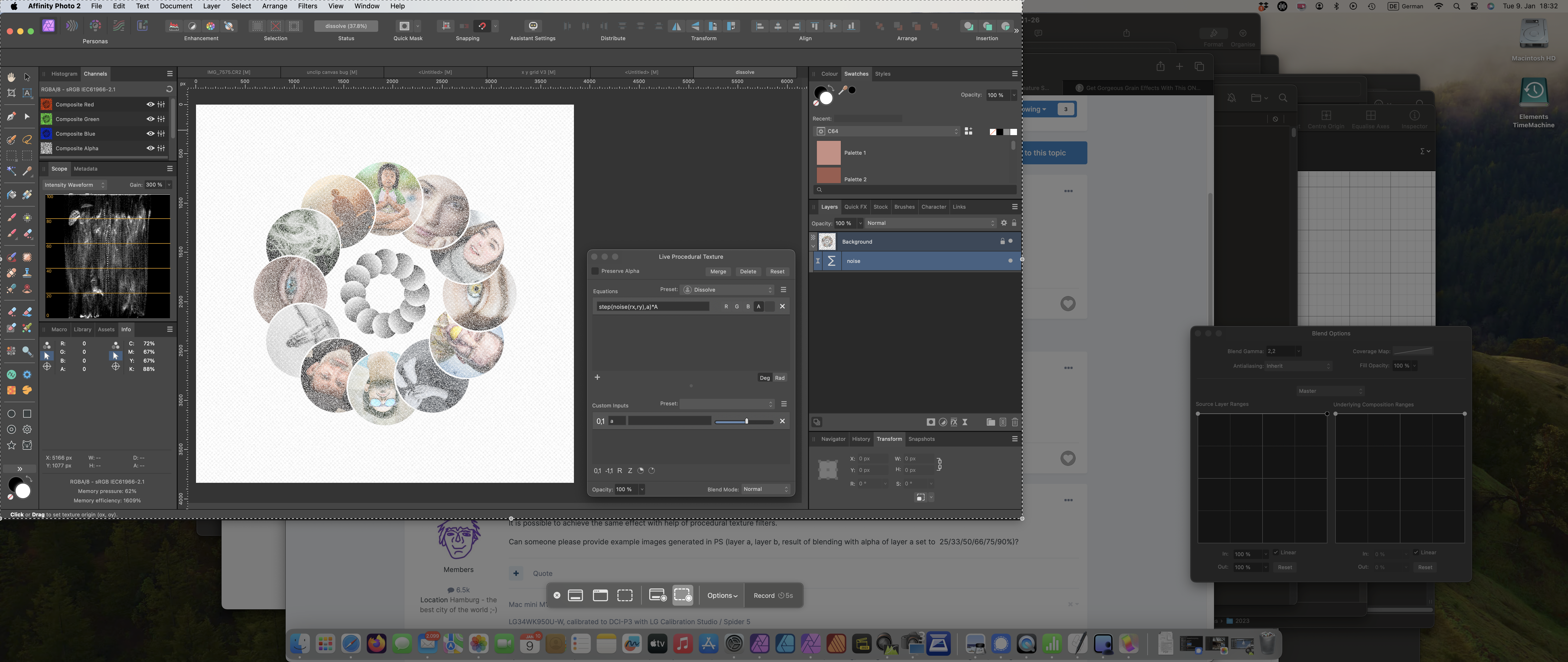Select the Pen tool

(x=11, y=116)
